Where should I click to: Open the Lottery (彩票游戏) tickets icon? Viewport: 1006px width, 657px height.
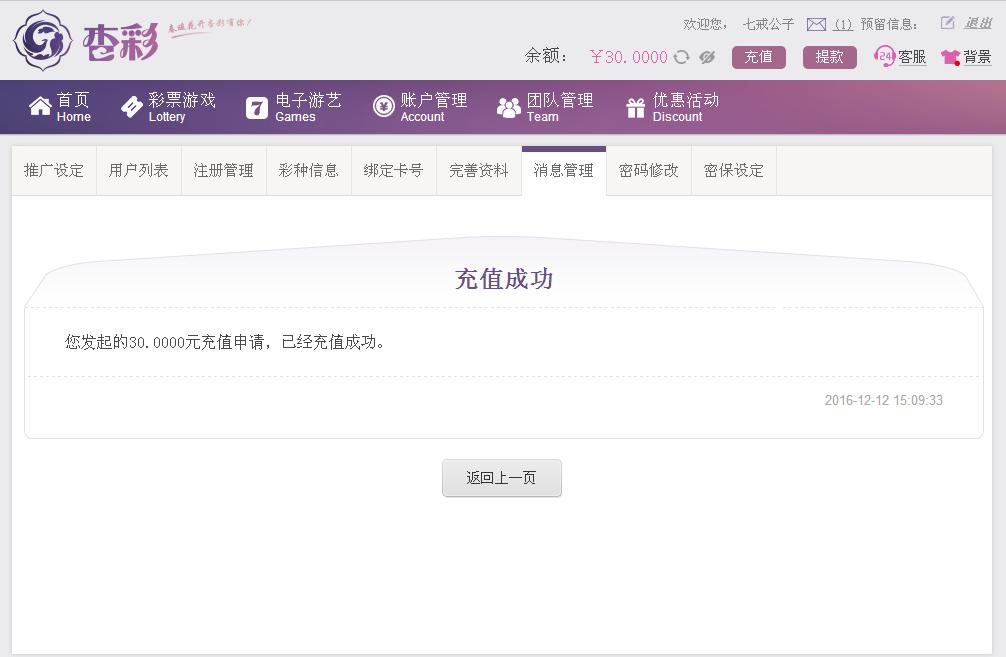[130, 106]
